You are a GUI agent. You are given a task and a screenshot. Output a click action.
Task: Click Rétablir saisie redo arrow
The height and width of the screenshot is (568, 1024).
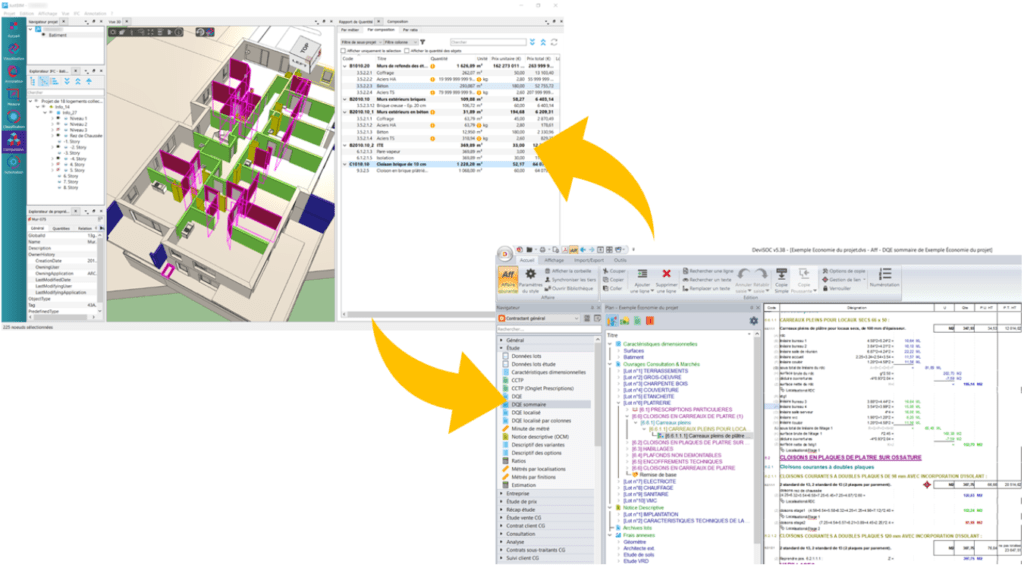(760, 274)
